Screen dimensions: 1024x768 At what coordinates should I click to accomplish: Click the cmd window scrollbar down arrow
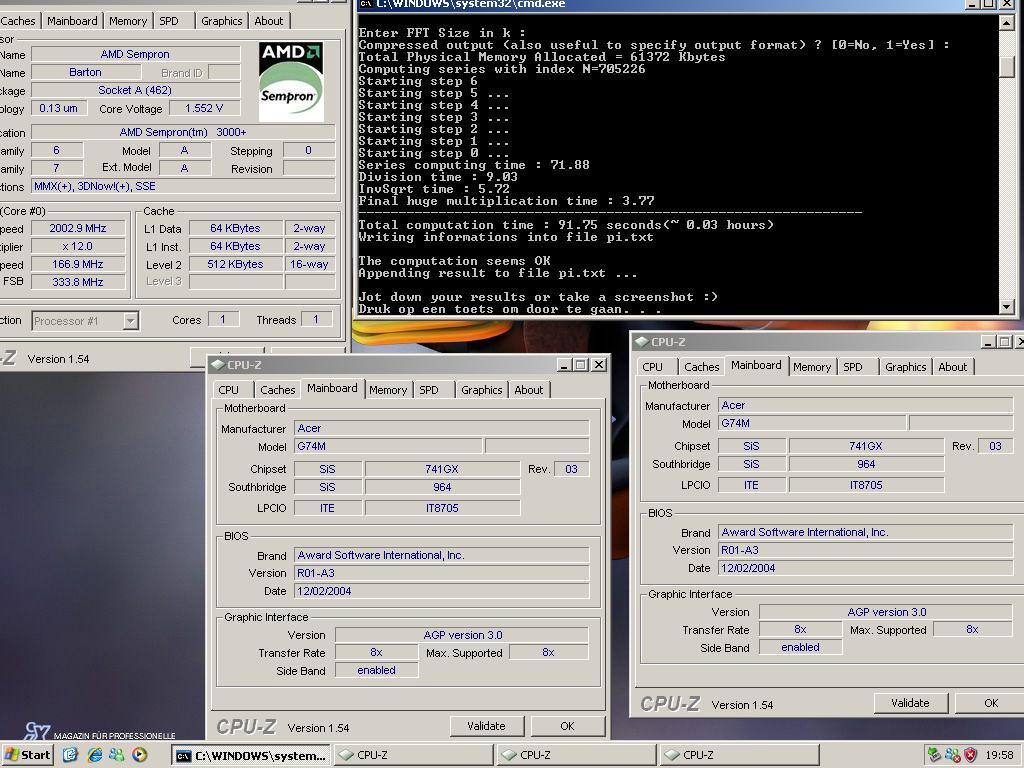click(x=1007, y=306)
